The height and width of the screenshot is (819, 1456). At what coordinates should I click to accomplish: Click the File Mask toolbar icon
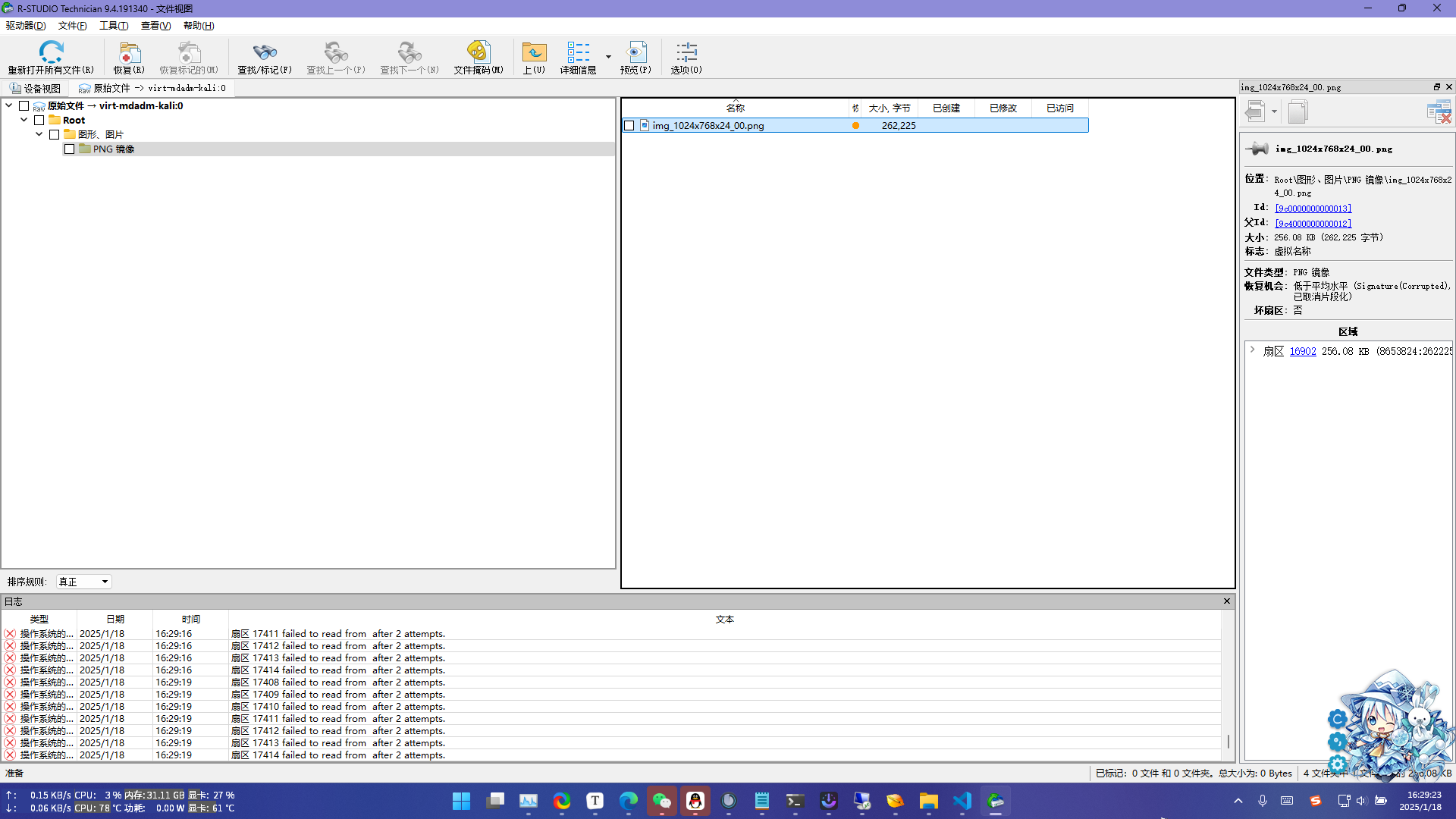(478, 52)
